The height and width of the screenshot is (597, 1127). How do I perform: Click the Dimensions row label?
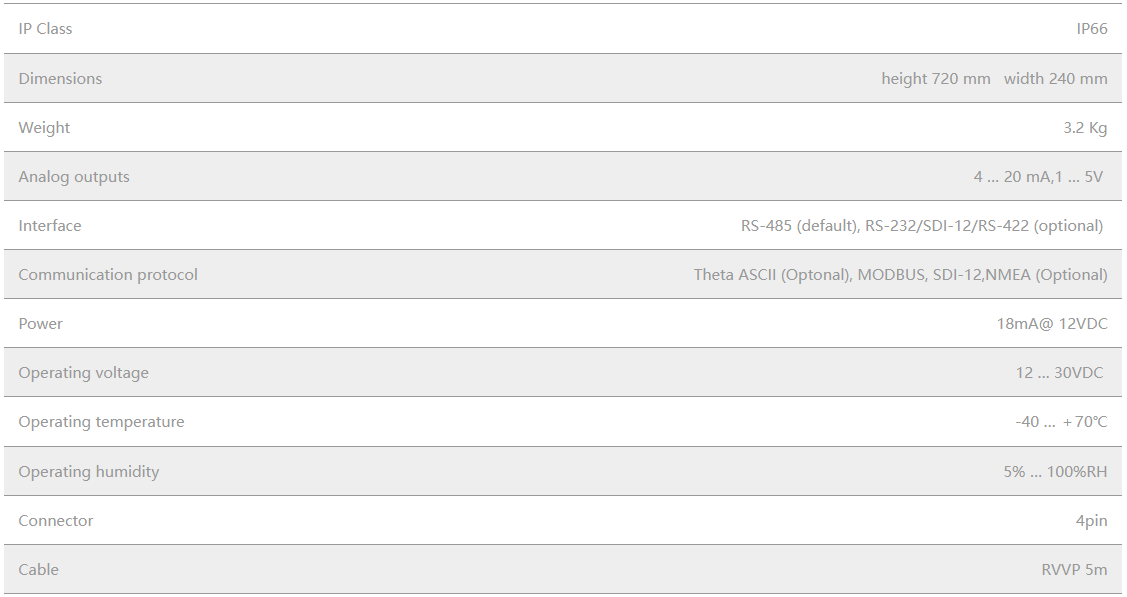[x=60, y=78]
